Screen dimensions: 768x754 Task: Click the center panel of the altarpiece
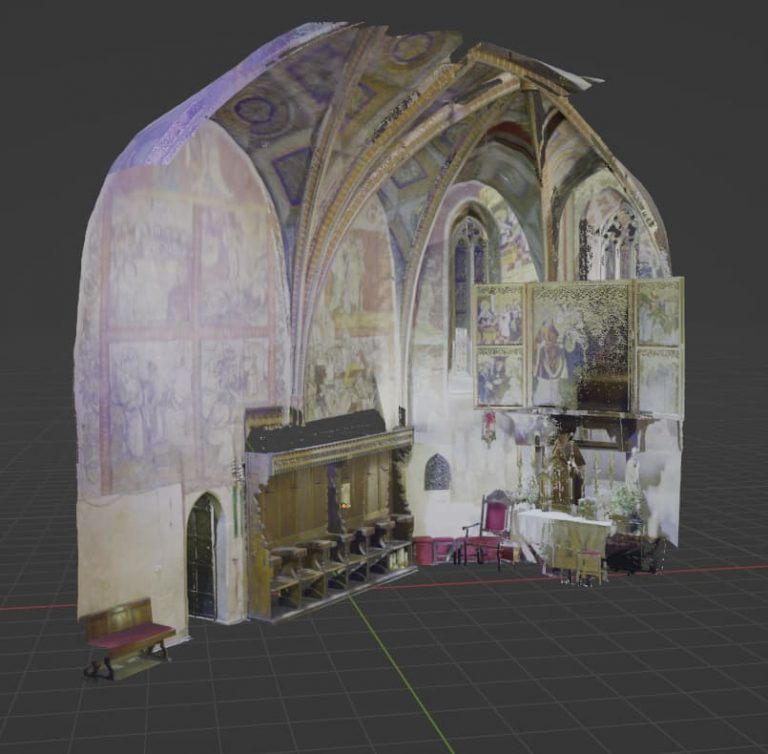coord(579,345)
